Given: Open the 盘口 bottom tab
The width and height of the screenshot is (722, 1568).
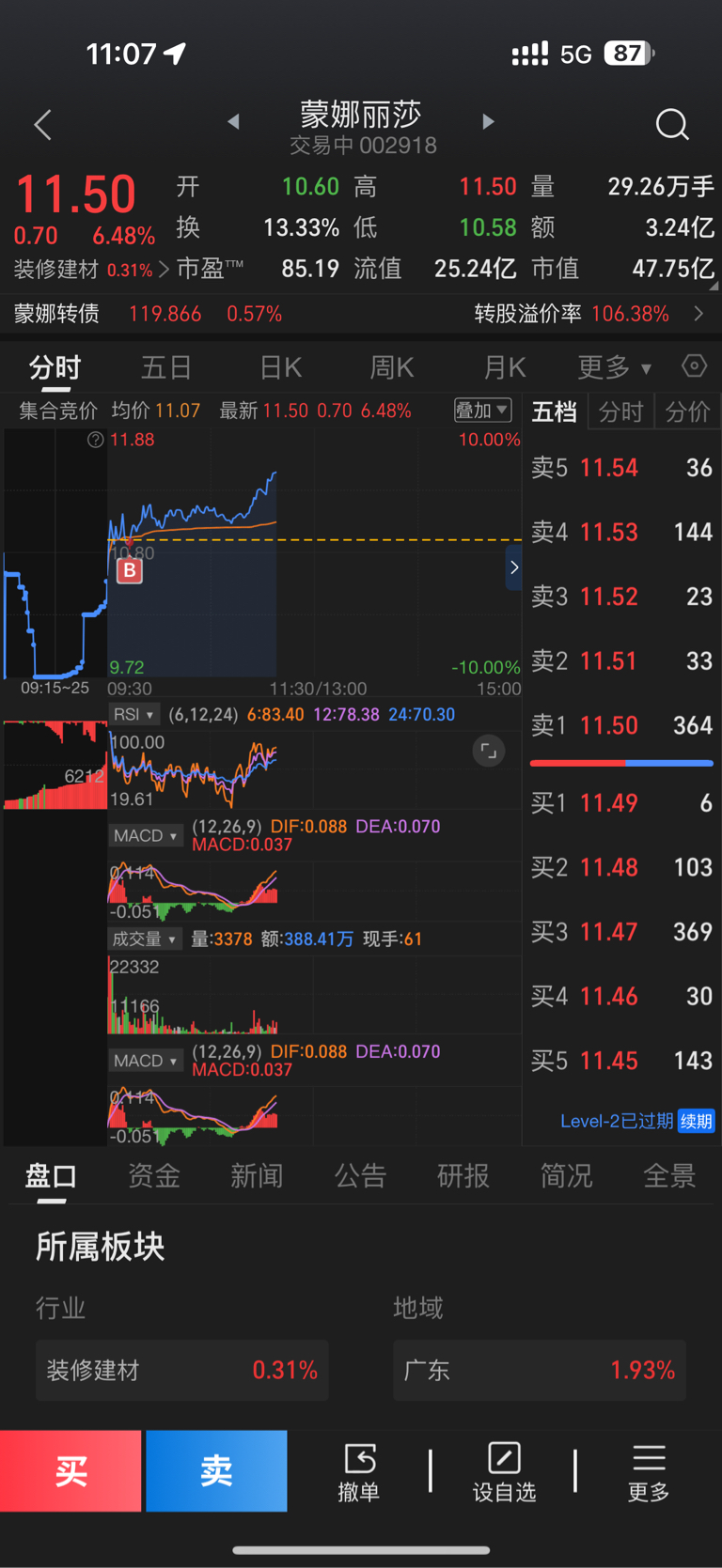Looking at the screenshot, I should (51, 1175).
